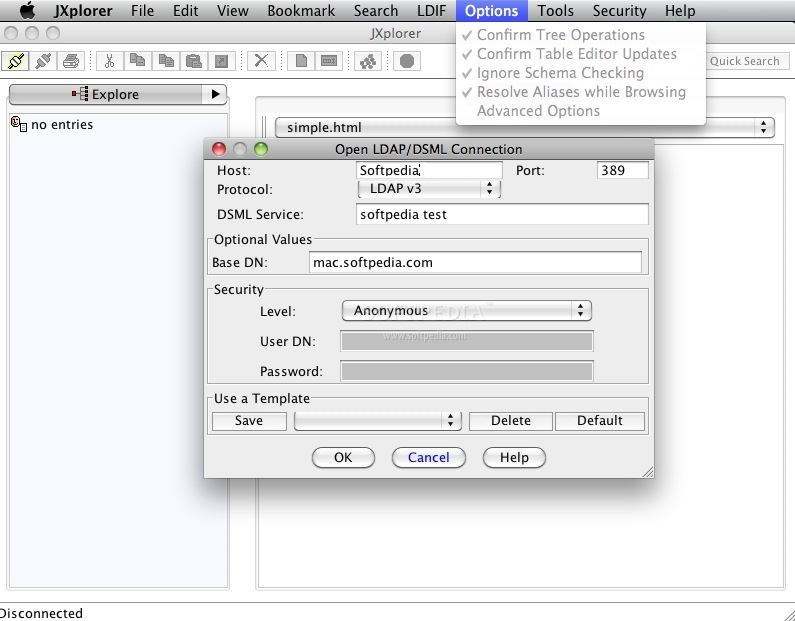
Task: Toggle Ignore Schema Checking option
Action: tap(581, 73)
